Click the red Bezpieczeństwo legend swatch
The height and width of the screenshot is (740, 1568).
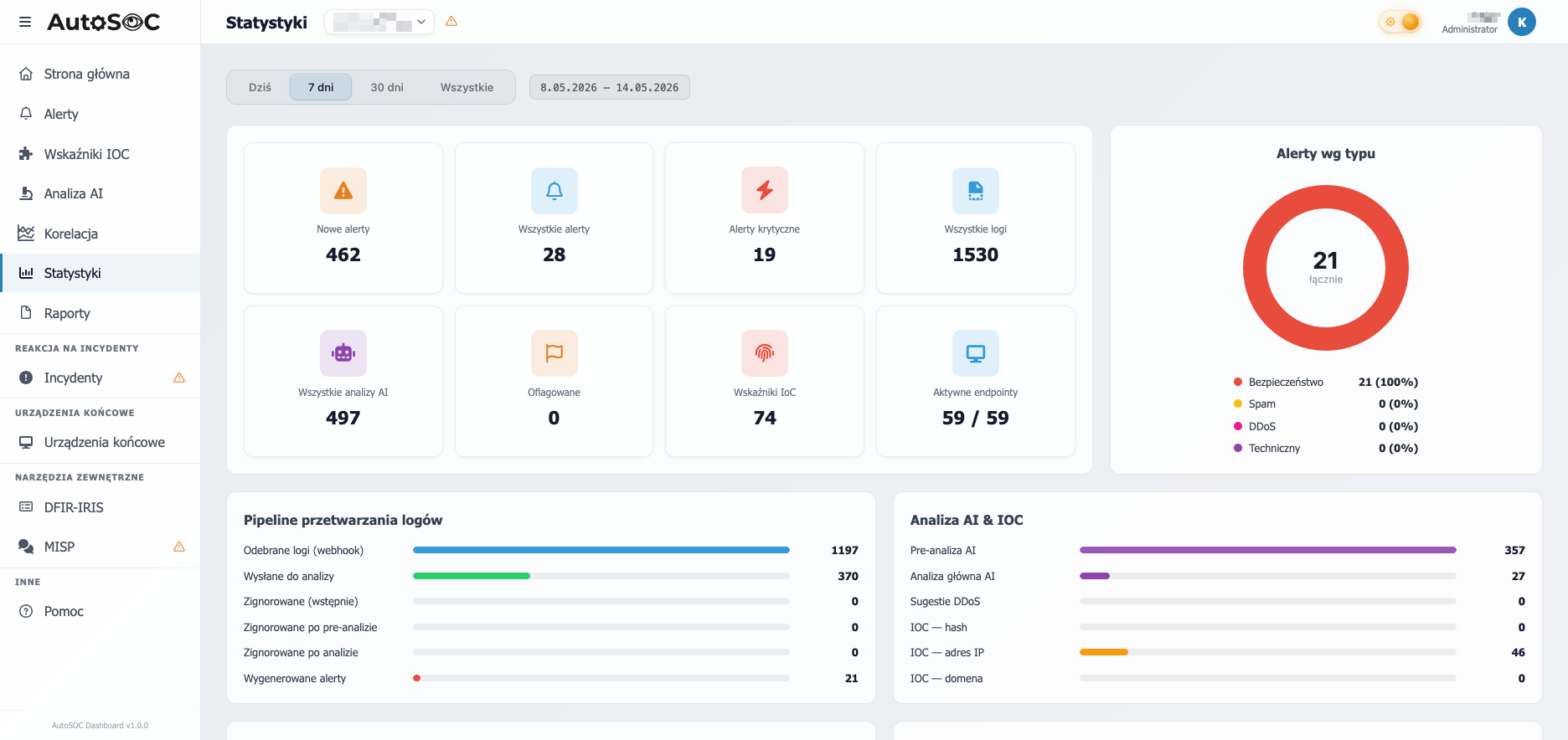[x=1238, y=382]
